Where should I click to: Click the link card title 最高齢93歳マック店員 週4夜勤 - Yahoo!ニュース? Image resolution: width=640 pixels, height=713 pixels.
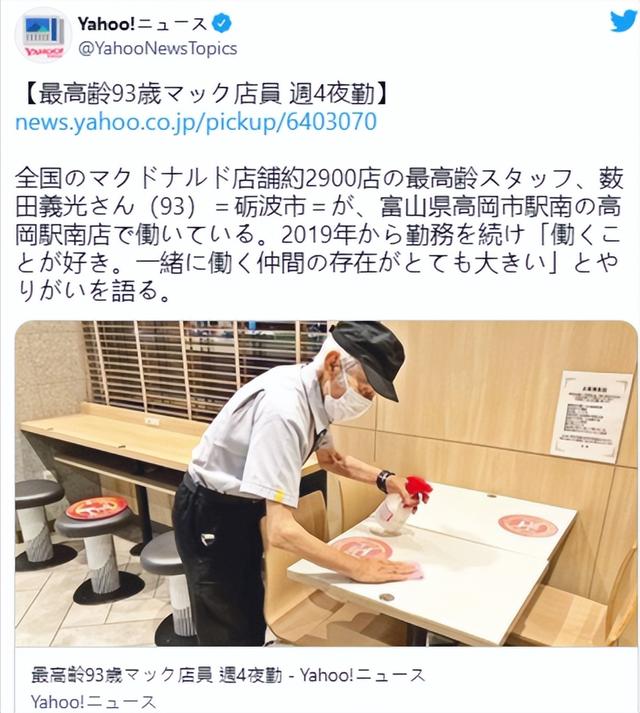[x=228, y=675]
